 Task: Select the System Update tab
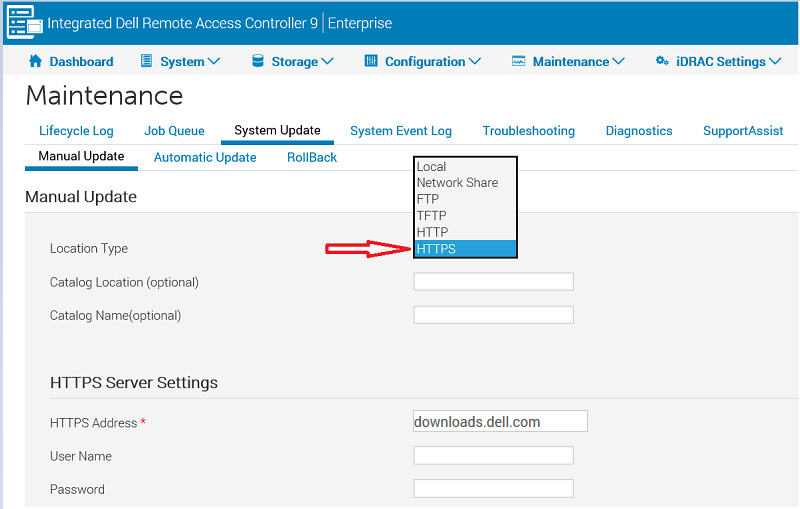click(277, 131)
